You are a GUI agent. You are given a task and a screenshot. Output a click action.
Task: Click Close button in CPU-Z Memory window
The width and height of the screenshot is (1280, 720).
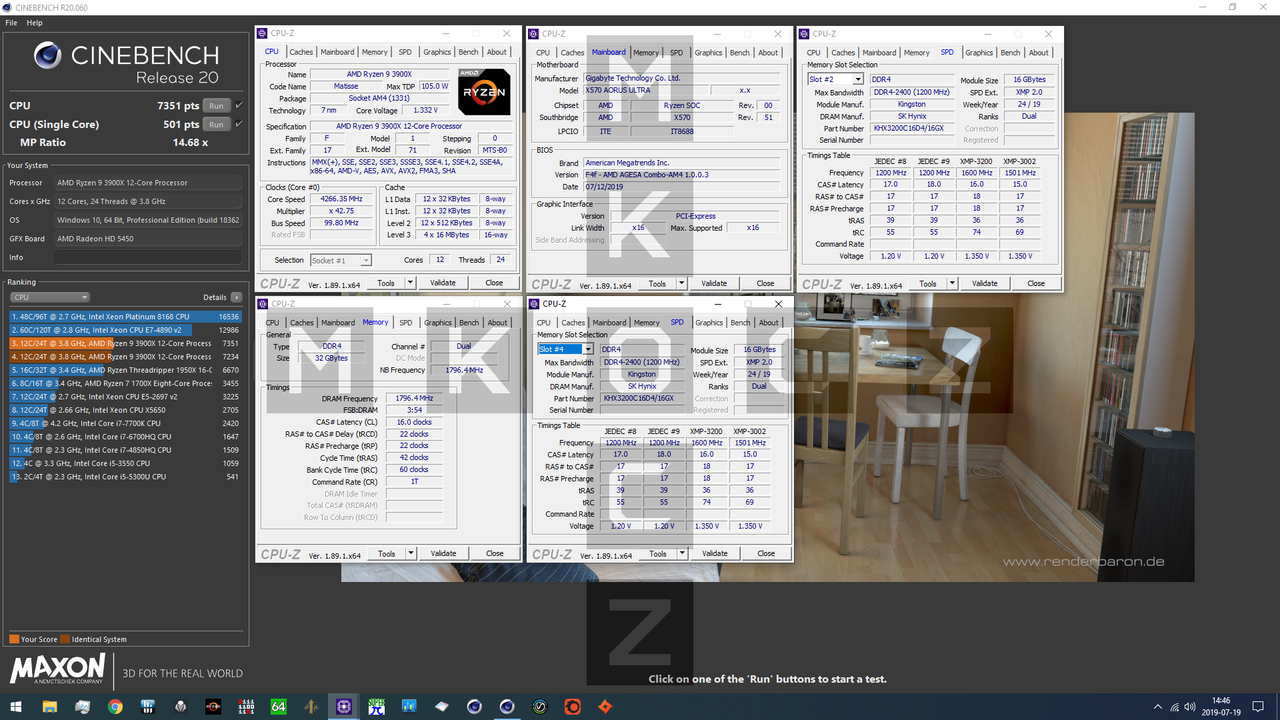(494, 553)
